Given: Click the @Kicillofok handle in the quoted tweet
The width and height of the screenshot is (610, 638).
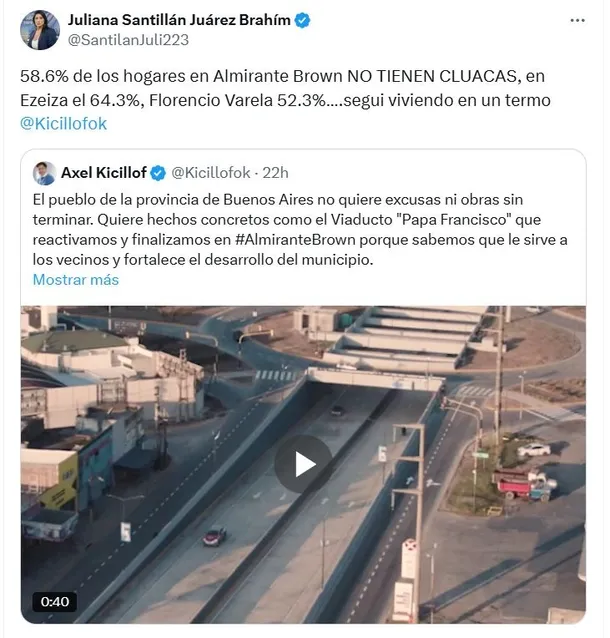Looking at the screenshot, I should tap(211, 173).
